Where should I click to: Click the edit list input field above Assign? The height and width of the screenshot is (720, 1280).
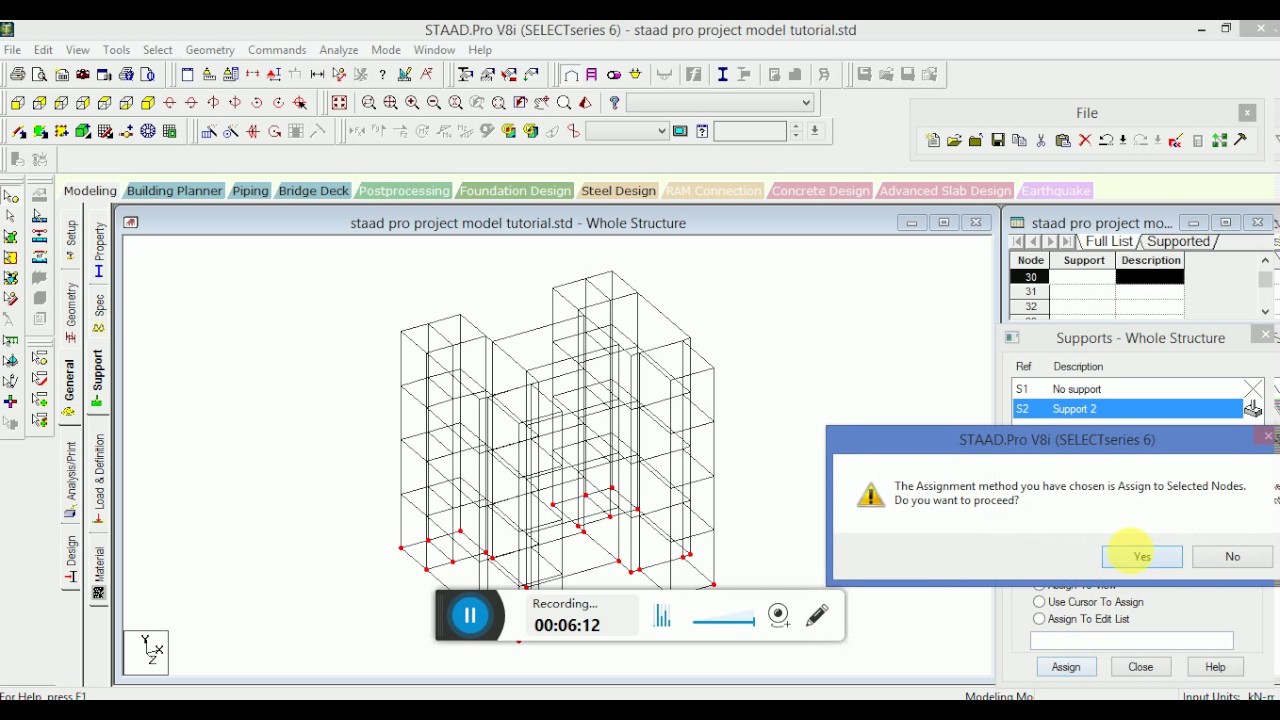[1131, 641]
